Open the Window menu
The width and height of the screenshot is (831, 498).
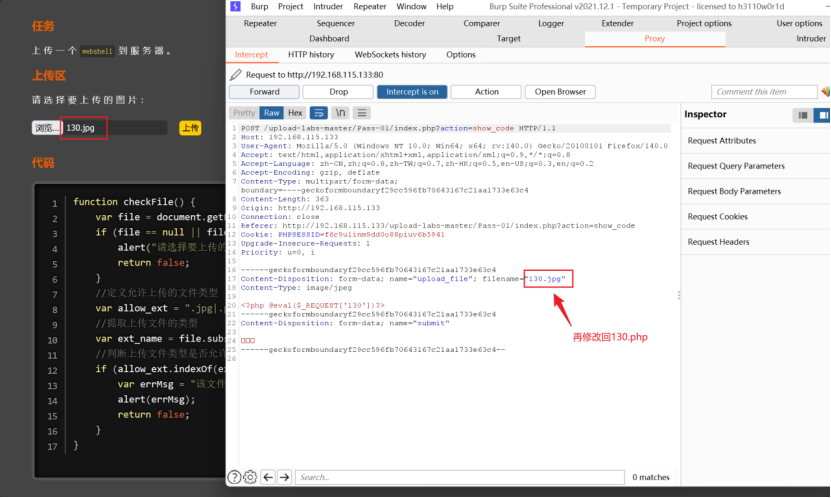pyautogui.click(x=411, y=6)
